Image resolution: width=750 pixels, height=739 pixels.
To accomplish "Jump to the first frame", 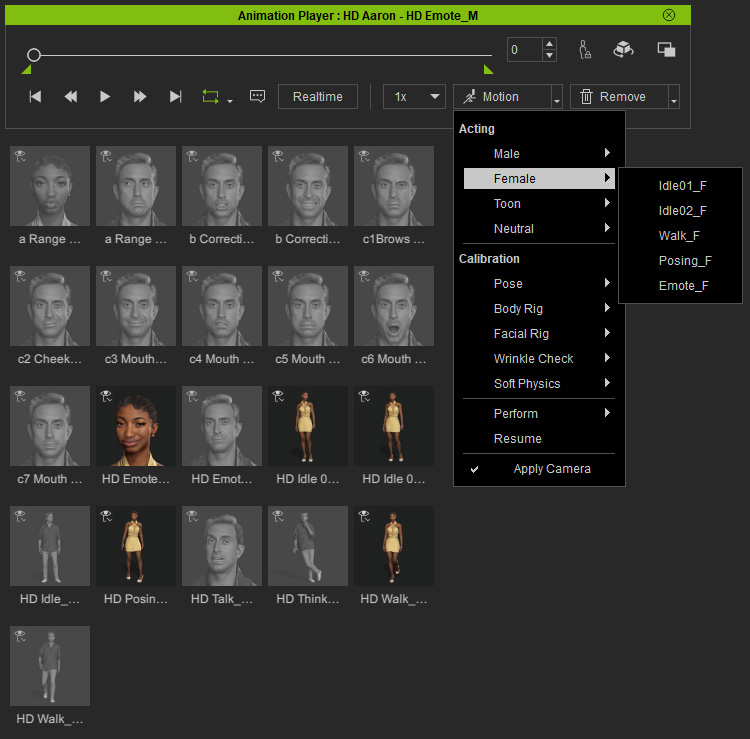I will point(35,97).
